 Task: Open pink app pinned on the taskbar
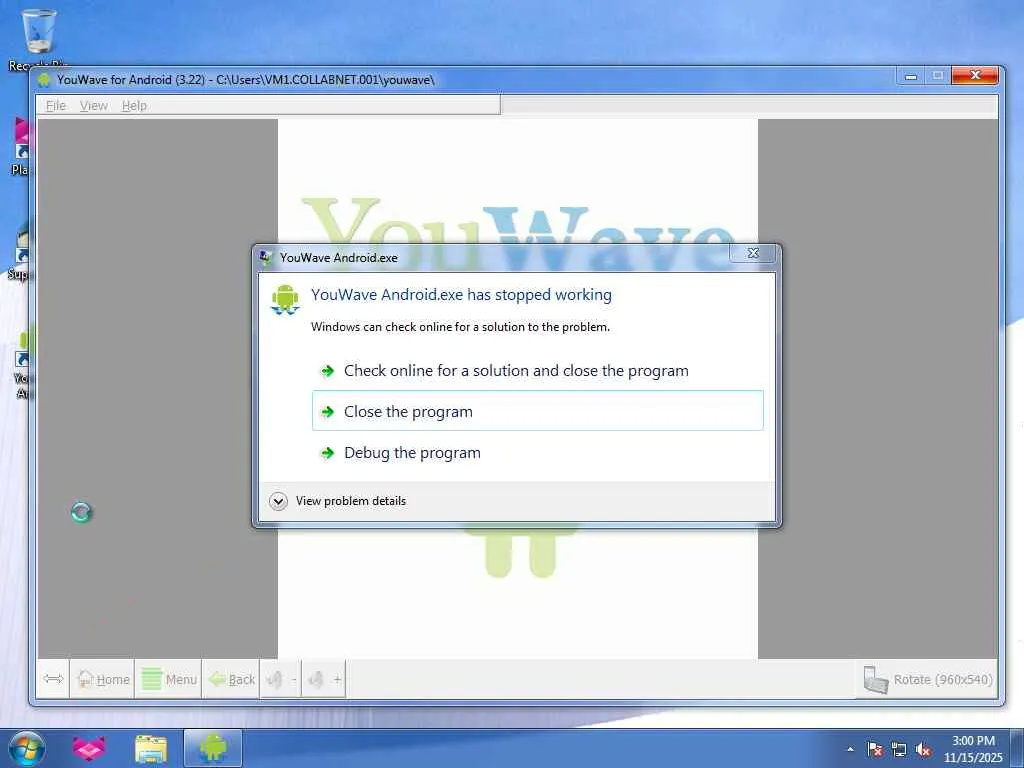point(88,748)
